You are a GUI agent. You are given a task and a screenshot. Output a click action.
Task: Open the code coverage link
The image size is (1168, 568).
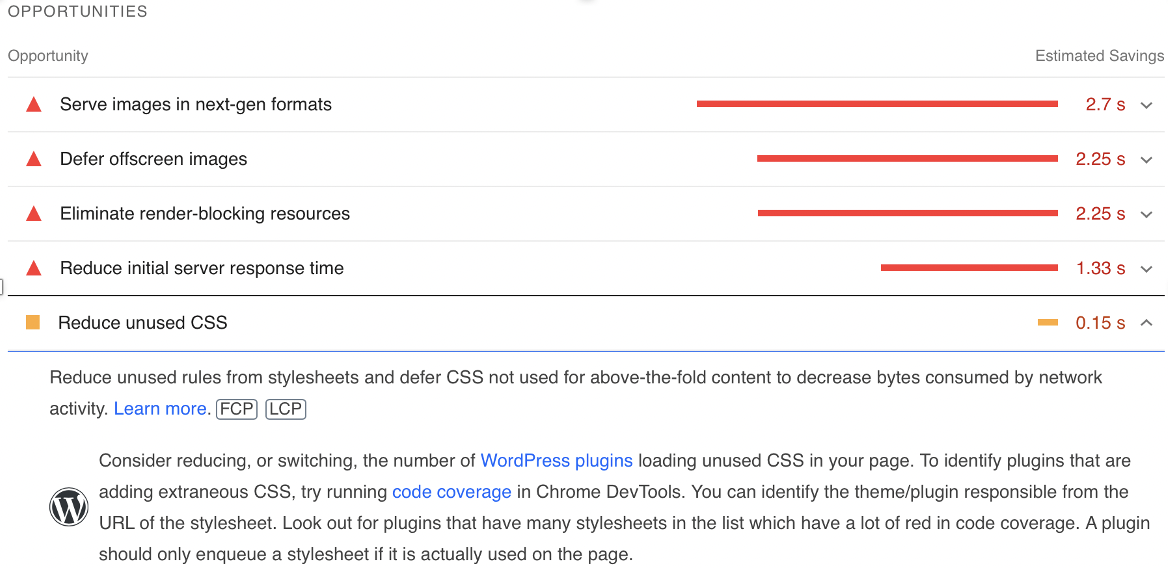(x=451, y=491)
